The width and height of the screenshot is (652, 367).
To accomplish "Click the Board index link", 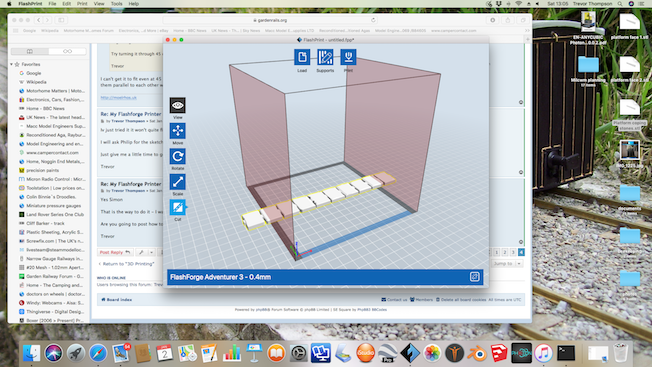I will pyautogui.click(x=117, y=300).
